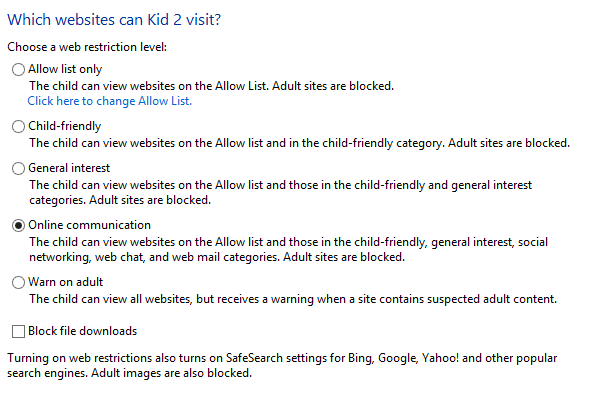This screenshot has height=399, width=598.
Task: Choose the Child-friendly radio button
Action: point(18,126)
